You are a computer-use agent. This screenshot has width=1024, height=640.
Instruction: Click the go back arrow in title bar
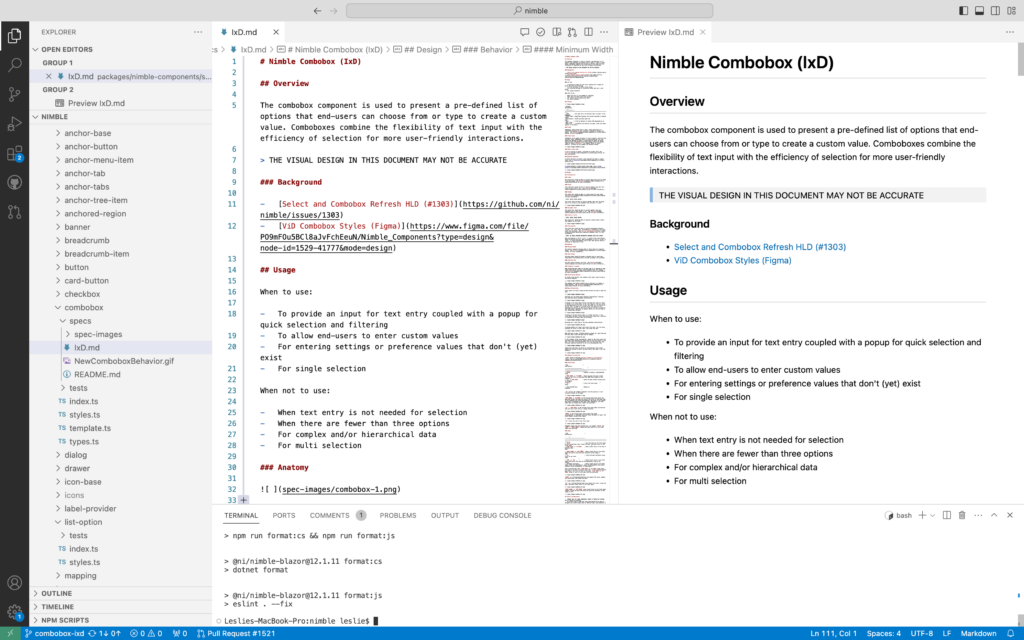pyautogui.click(x=317, y=10)
